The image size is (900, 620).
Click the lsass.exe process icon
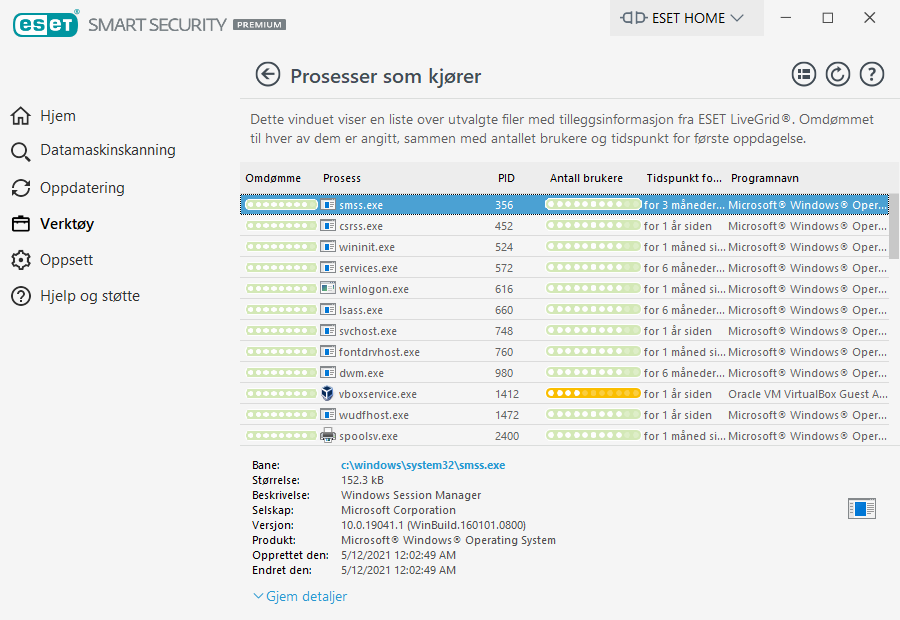(328, 310)
